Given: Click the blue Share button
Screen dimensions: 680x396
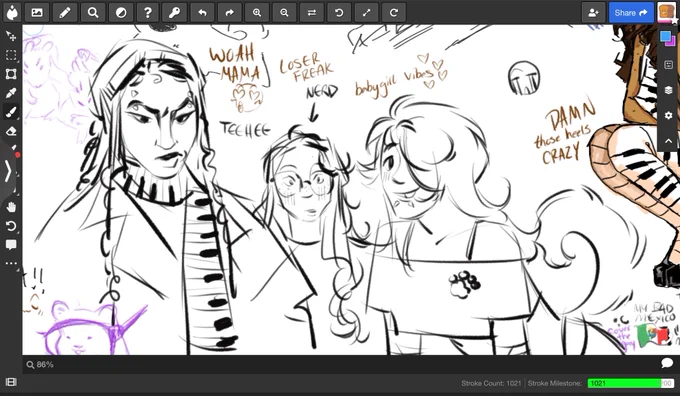Looking at the screenshot, I should 631,13.
